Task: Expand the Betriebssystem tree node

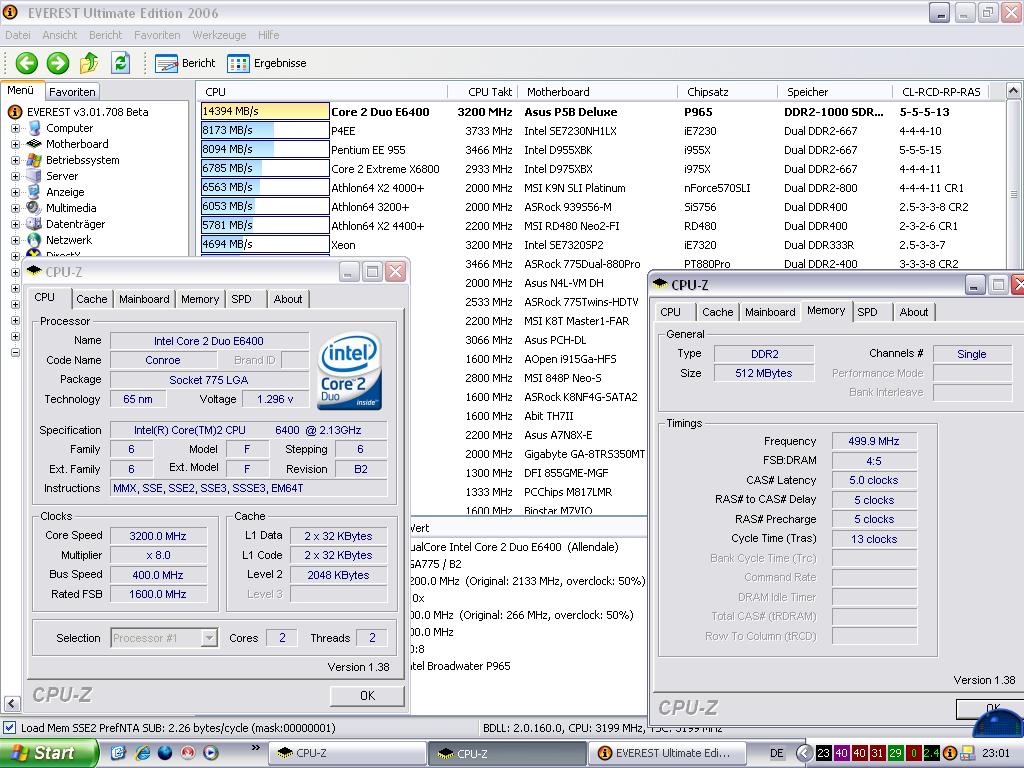Action: tap(15, 160)
